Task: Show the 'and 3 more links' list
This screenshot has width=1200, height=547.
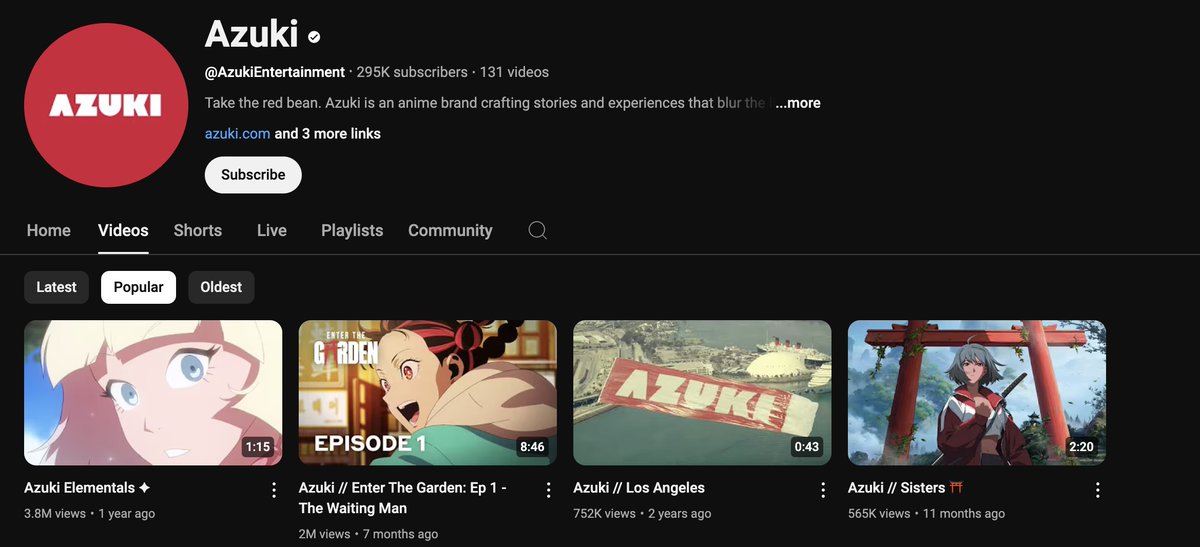Action: click(328, 133)
